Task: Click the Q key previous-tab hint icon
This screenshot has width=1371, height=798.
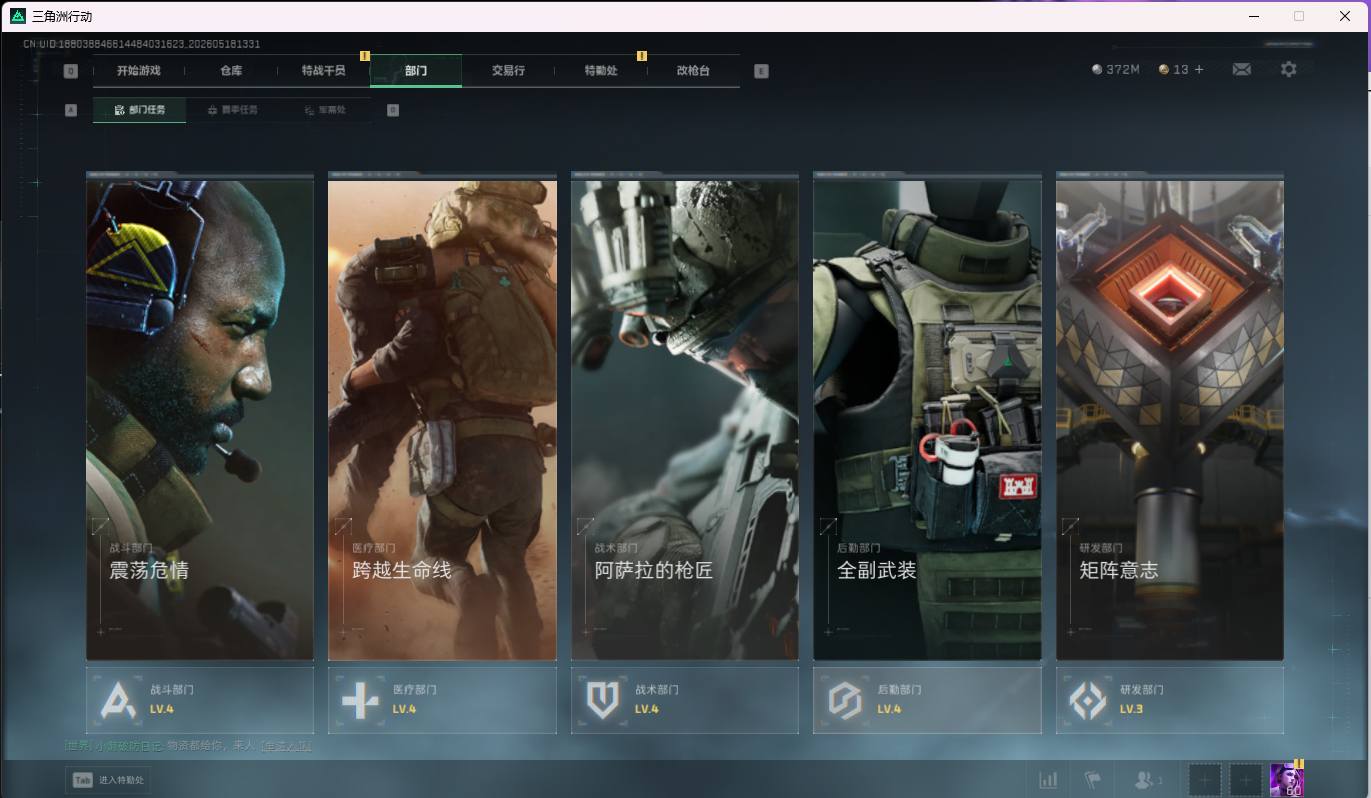Action: 70,71
